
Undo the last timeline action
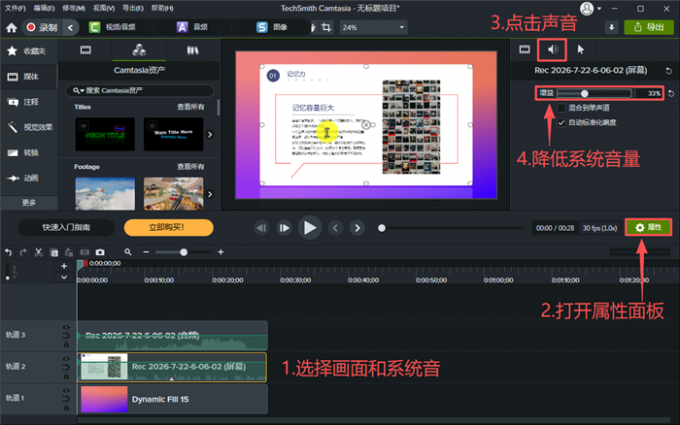coord(9,252)
